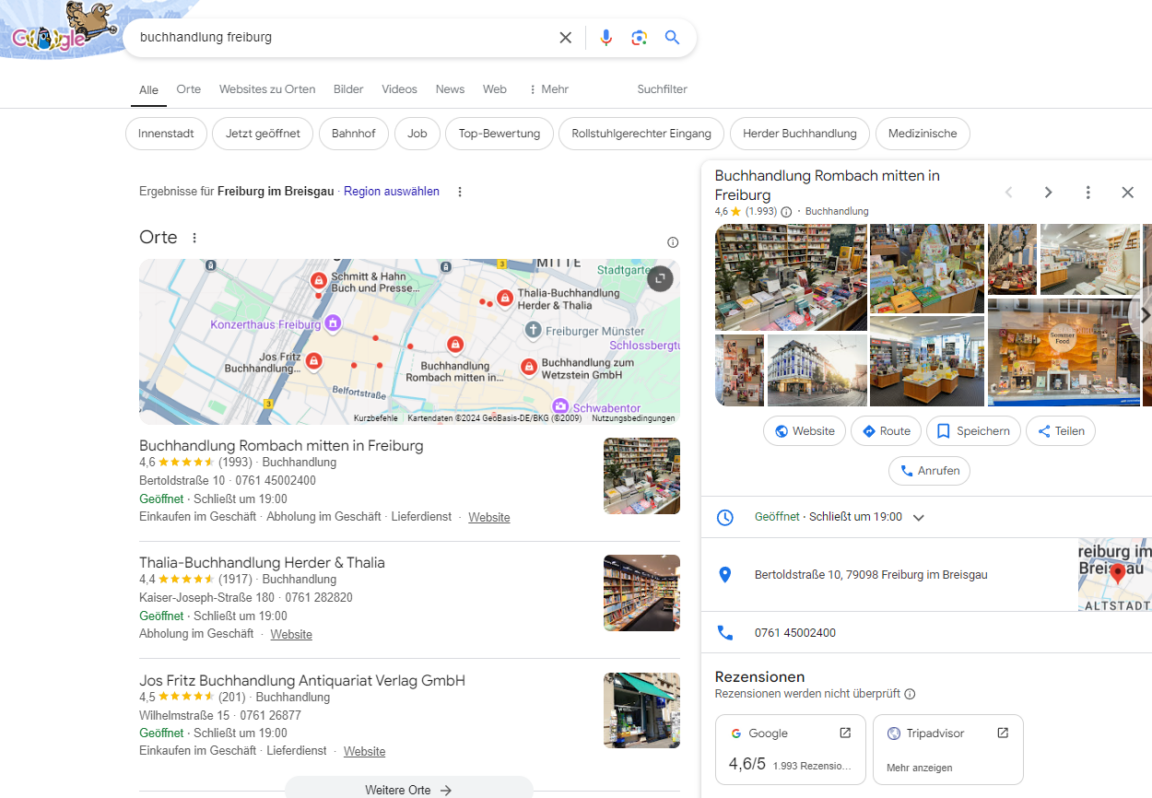
Task: Open the "Mehr" search categories menu
Action: click(x=548, y=89)
